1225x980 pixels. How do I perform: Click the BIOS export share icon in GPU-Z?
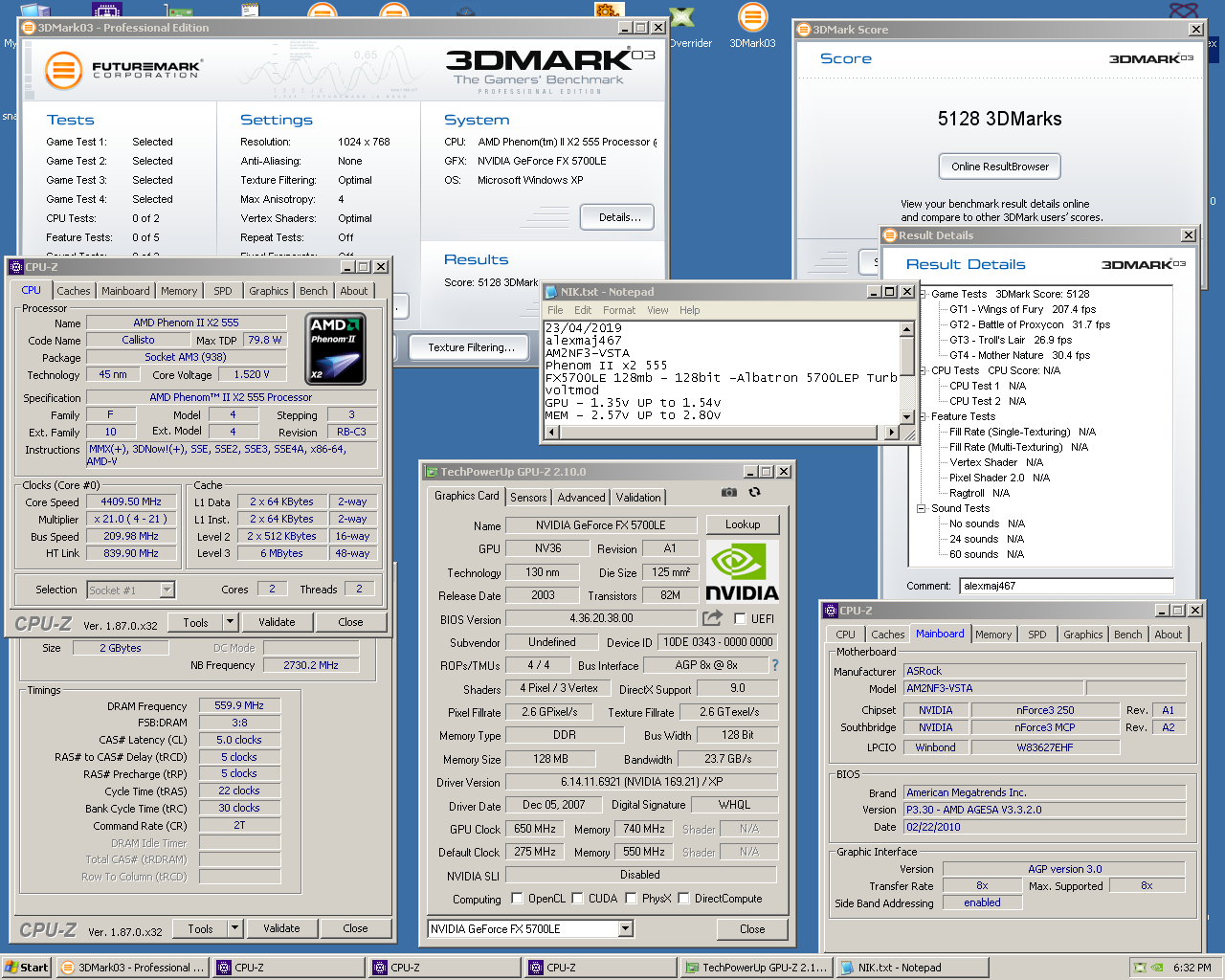(712, 618)
